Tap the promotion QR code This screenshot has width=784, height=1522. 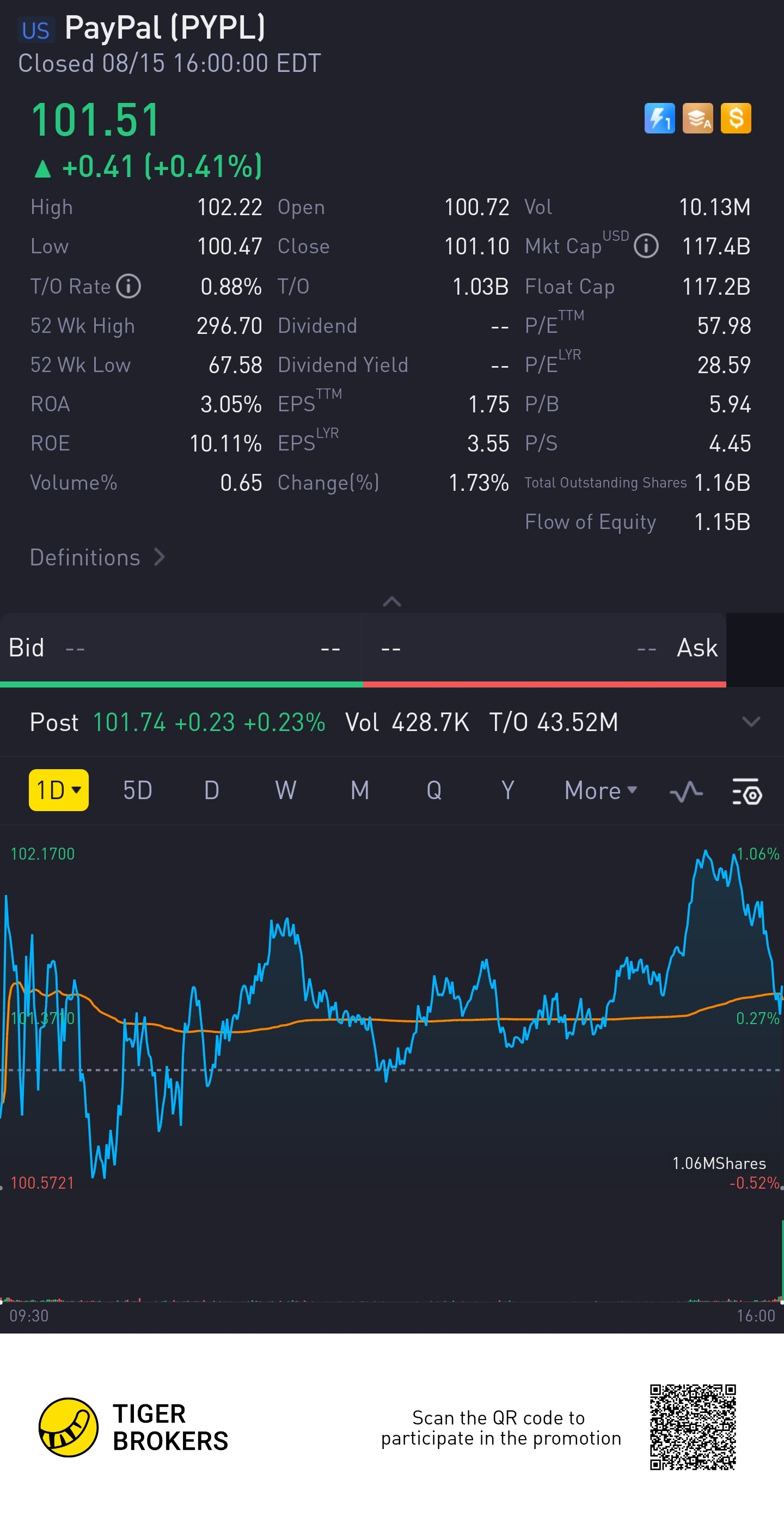pyautogui.click(x=693, y=1427)
